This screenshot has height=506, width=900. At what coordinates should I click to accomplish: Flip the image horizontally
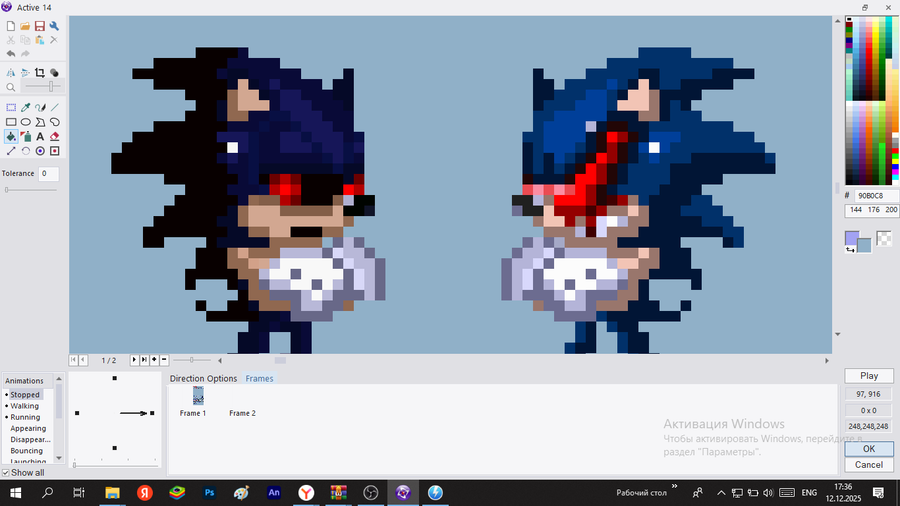[x=11, y=73]
